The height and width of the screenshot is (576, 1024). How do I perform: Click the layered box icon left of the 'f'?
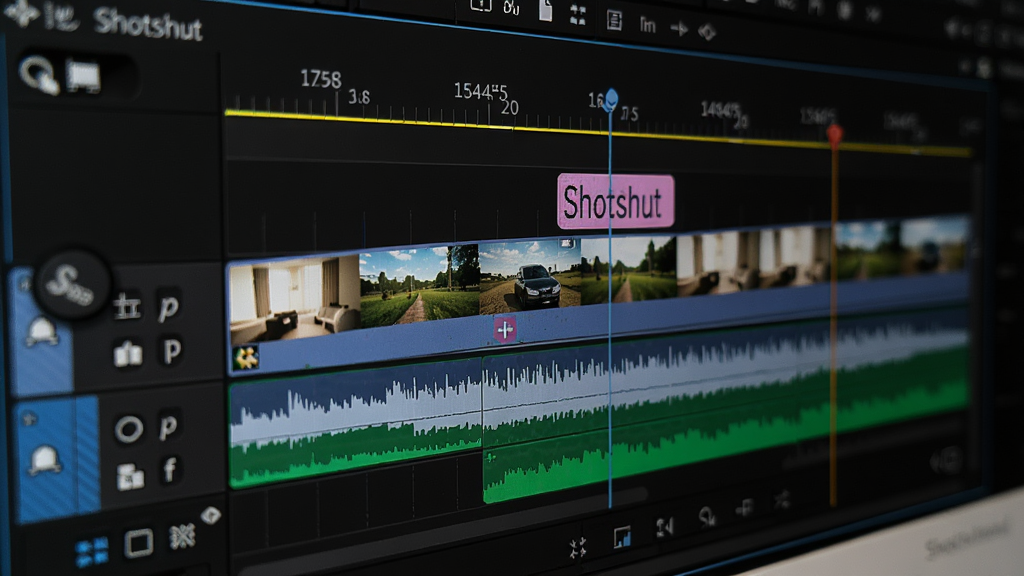click(x=130, y=476)
